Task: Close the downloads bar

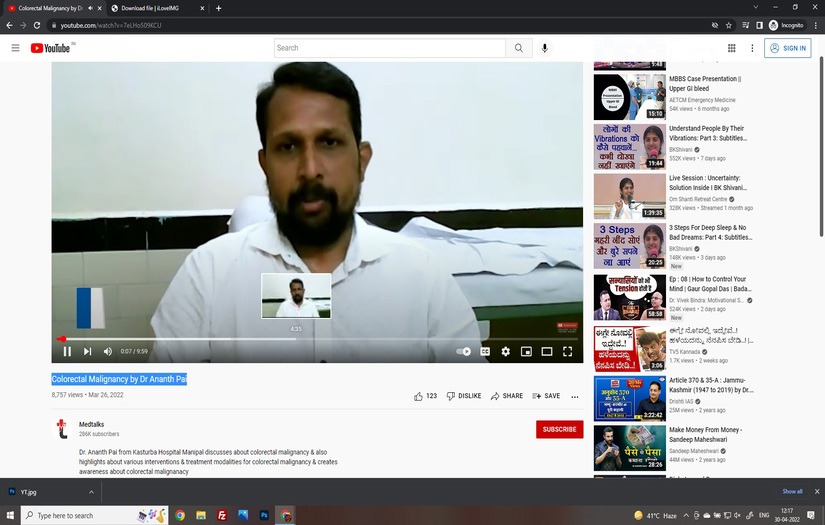Action: pyautogui.click(x=817, y=491)
